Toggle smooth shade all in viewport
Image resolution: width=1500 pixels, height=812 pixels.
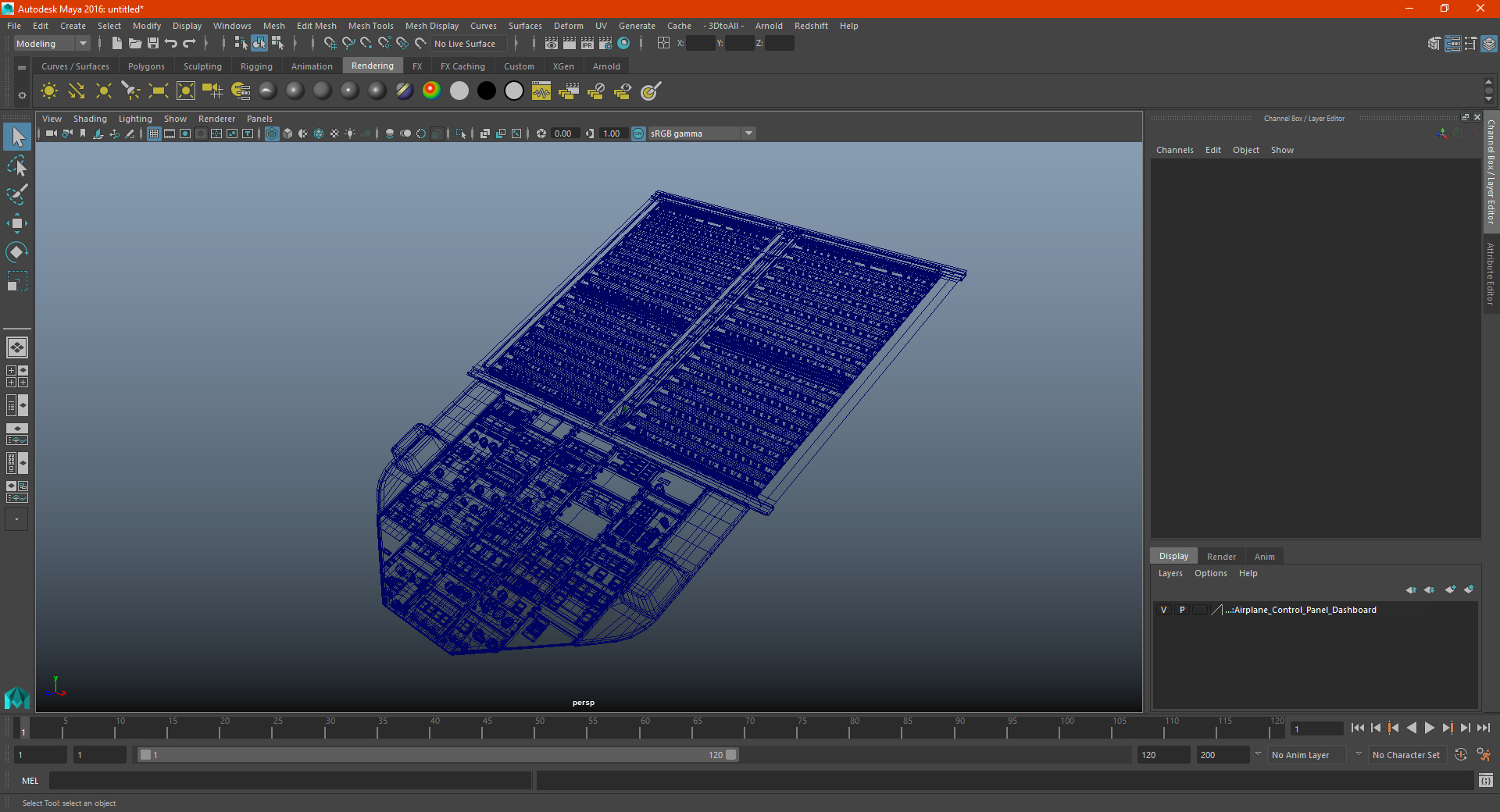pos(287,134)
